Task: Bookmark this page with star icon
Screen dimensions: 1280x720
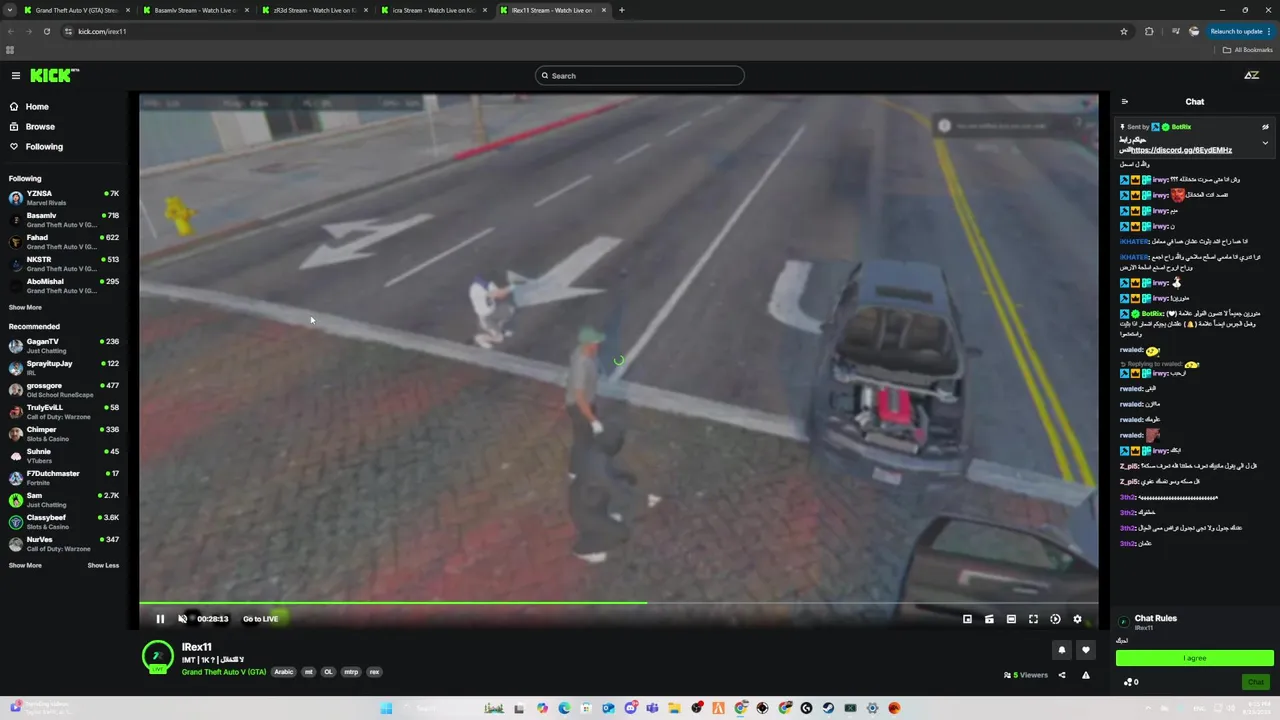Action: tap(1124, 31)
